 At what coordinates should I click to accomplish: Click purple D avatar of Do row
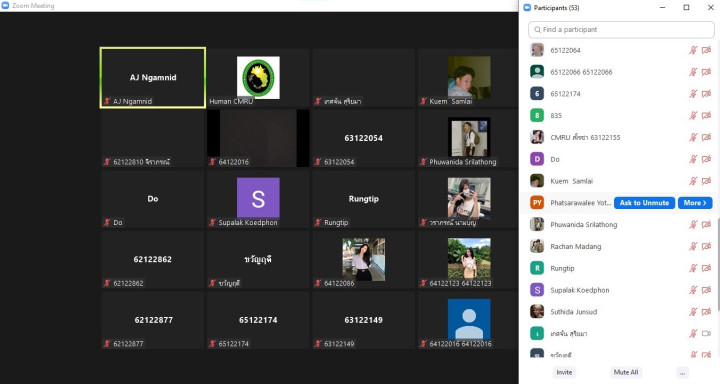click(537, 159)
